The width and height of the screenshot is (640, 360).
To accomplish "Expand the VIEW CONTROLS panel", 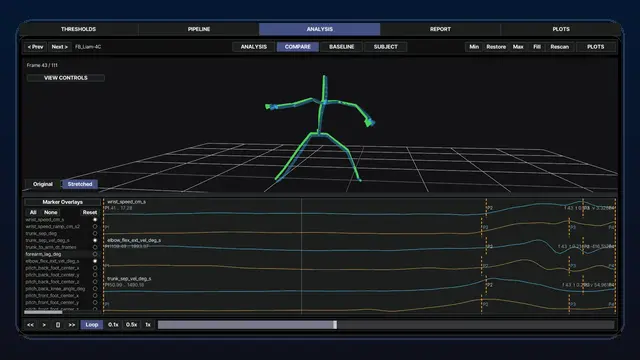I will click(x=65, y=78).
